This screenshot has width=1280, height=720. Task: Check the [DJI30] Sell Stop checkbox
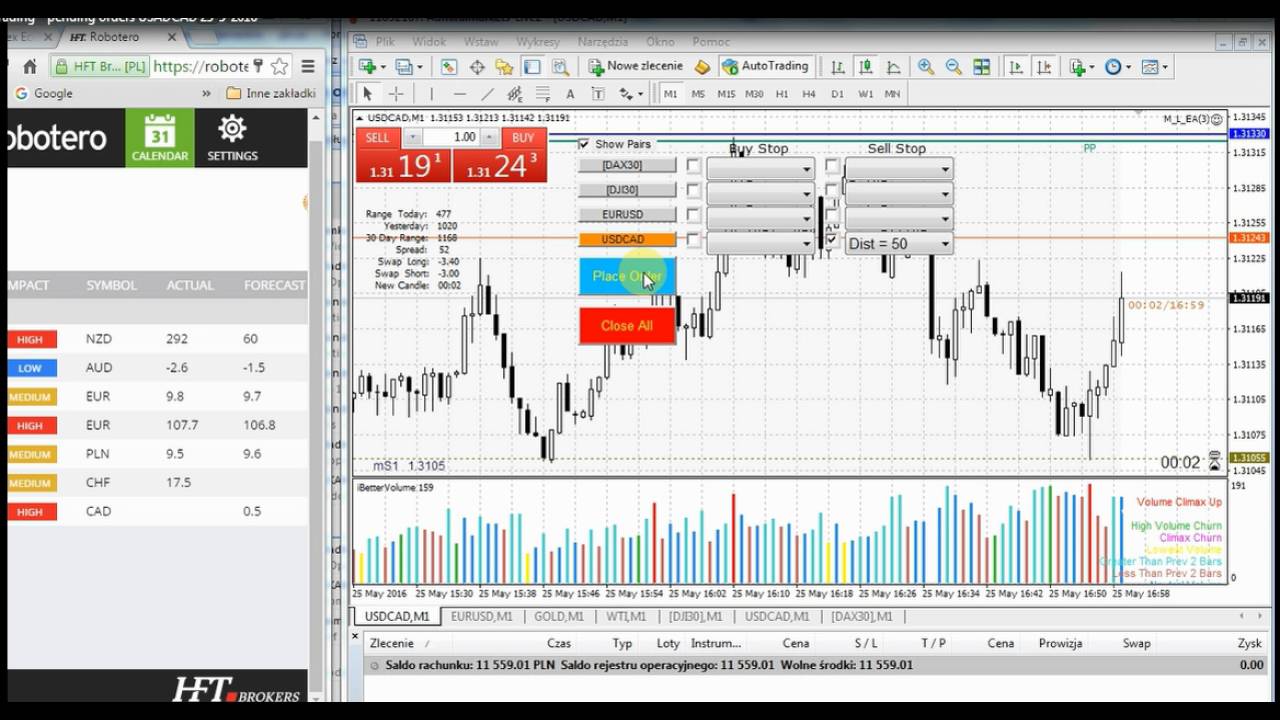[x=831, y=190]
